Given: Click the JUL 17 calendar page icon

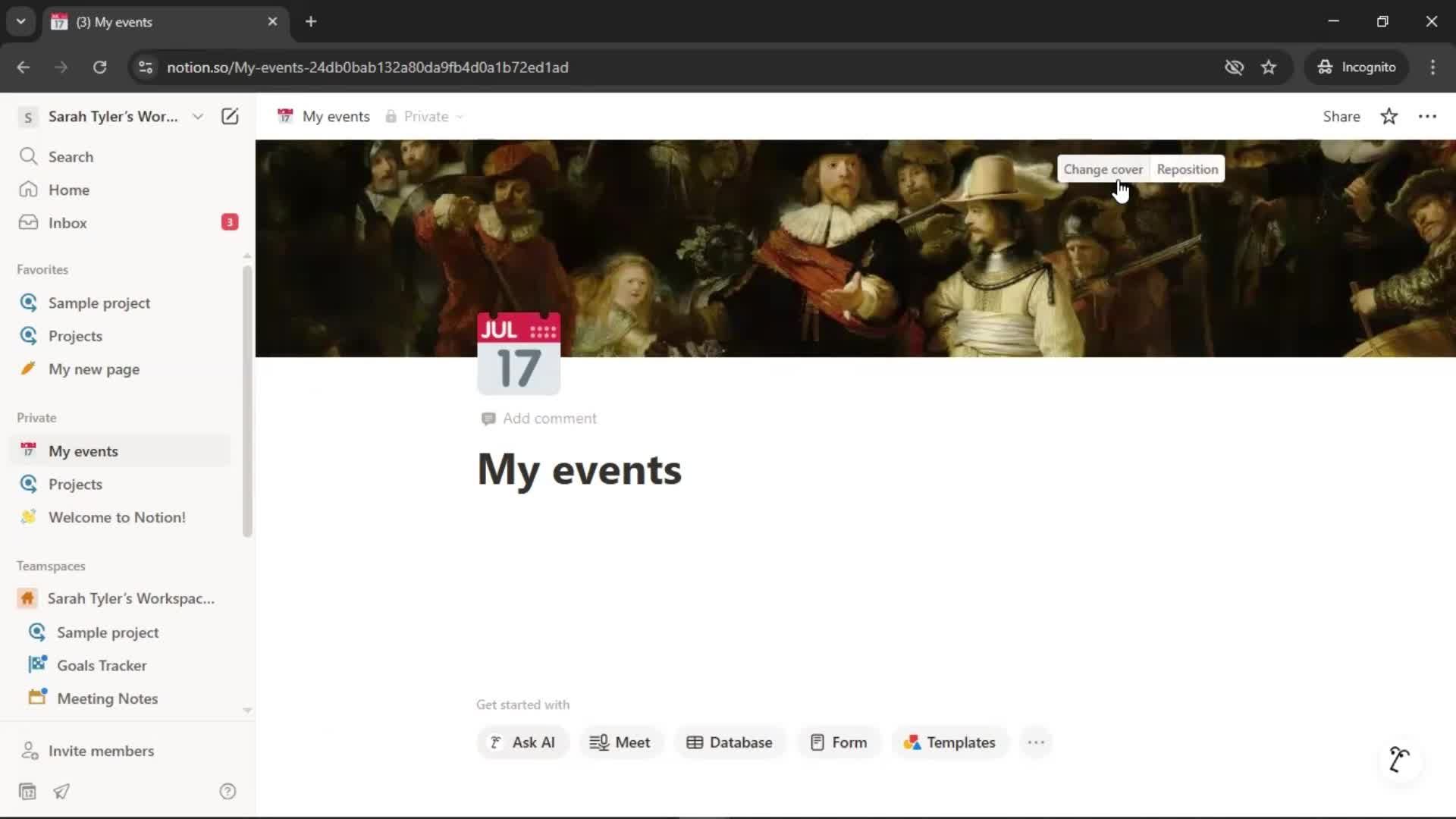Looking at the screenshot, I should pyautogui.click(x=519, y=353).
